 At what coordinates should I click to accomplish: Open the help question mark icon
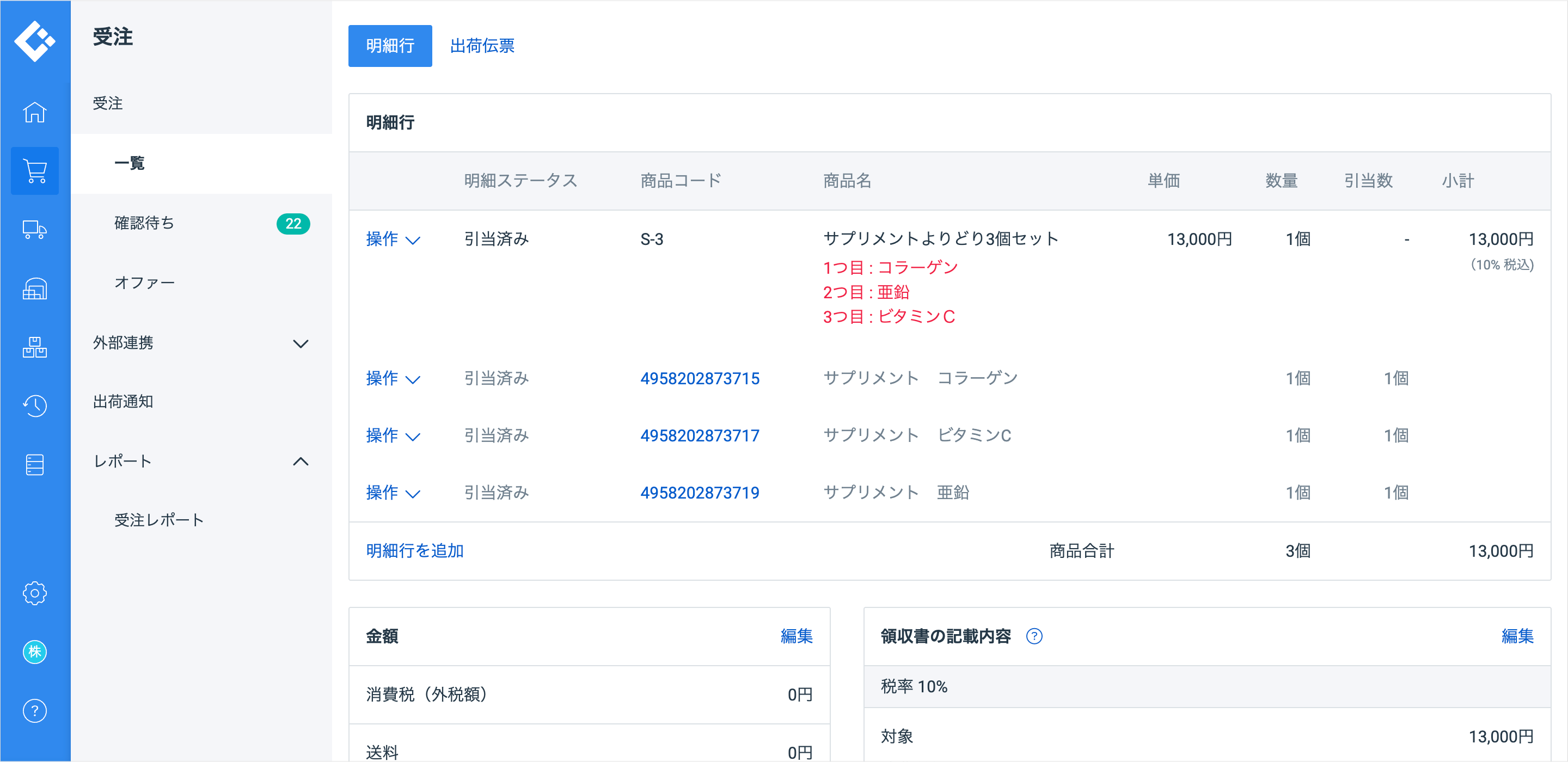pos(35,710)
